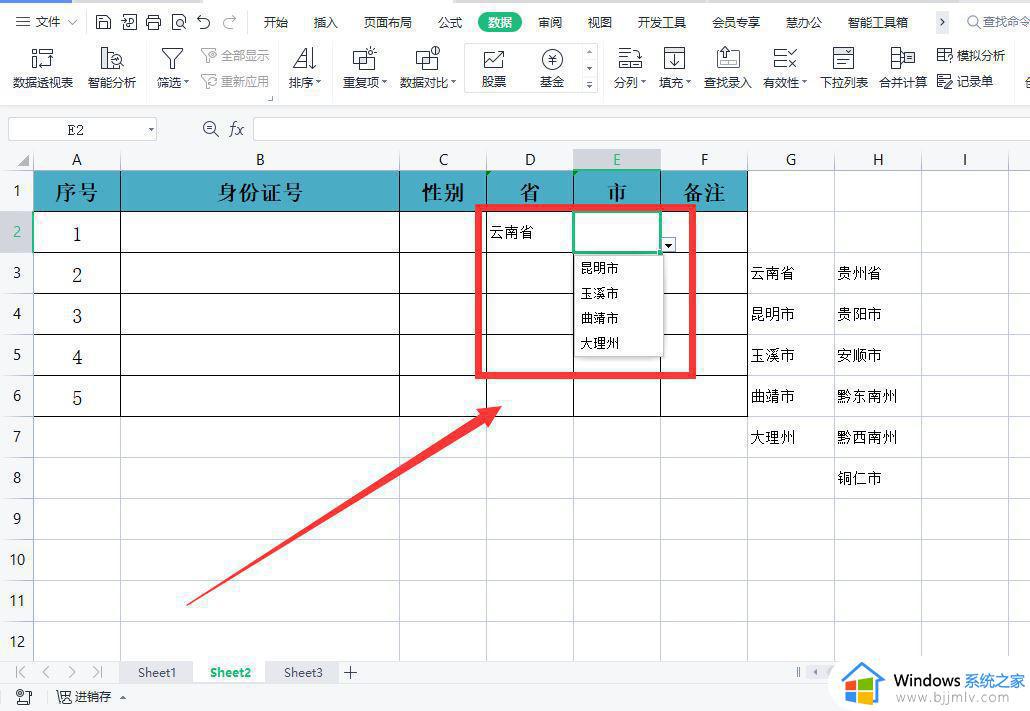Open the 模拟分析 what-if analysis tool
The width and height of the screenshot is (1030, 711).
pyautogui.click(x=971, y=55)
